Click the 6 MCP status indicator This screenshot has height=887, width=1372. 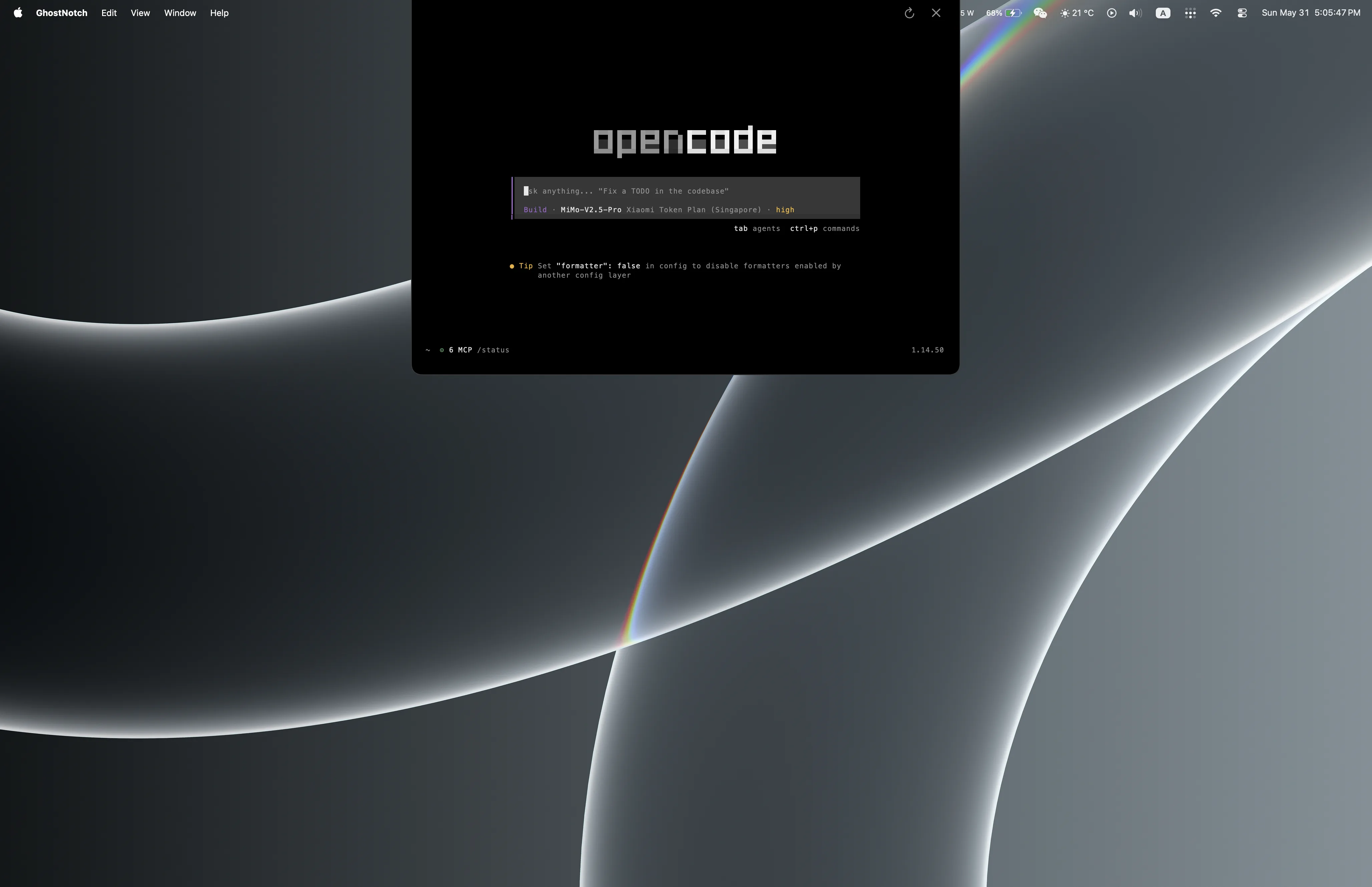coord(456,350)
